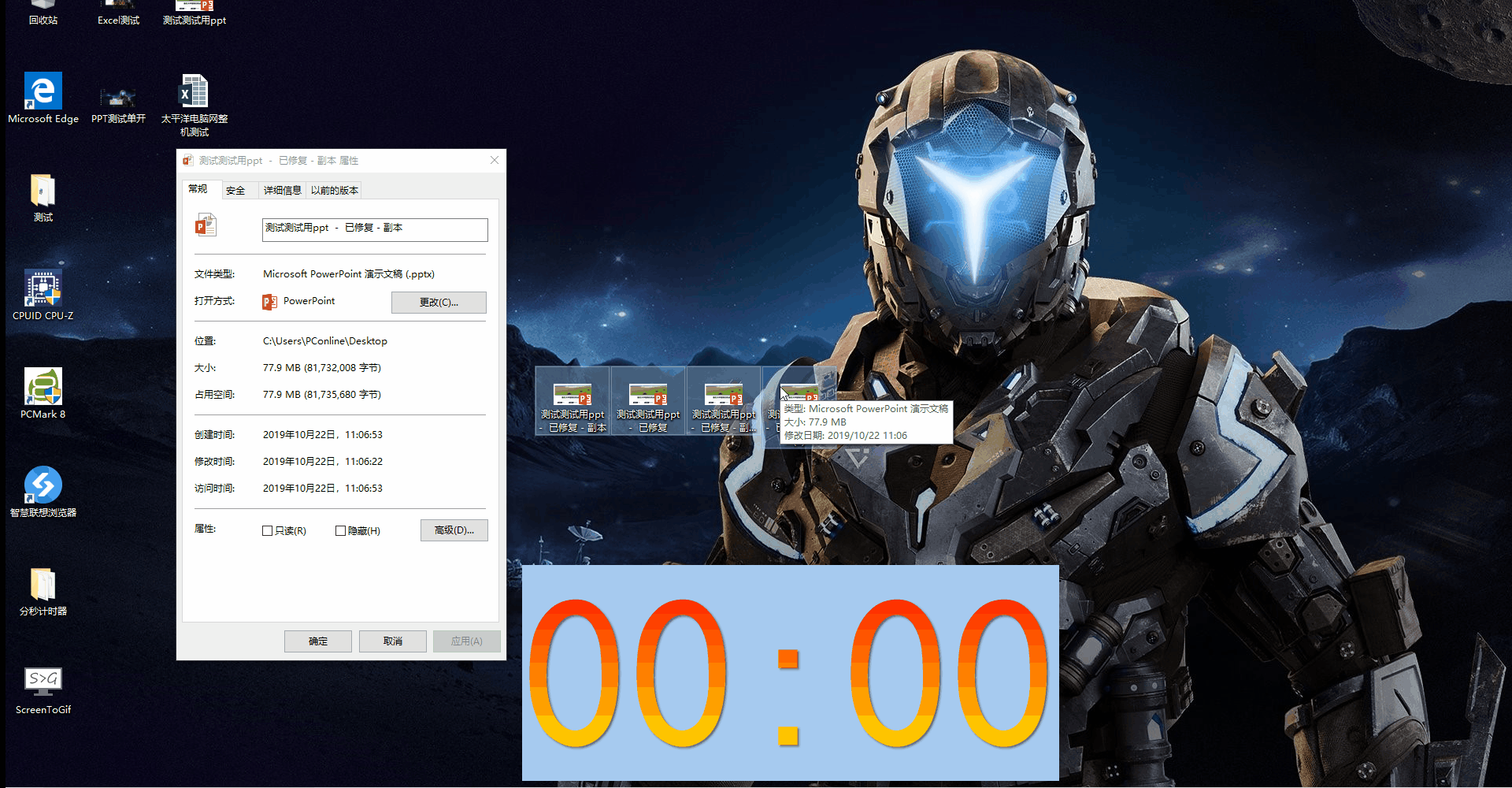Click the file type text Microsoft PowerPoint 演示文稿 (.pptx)
Screen dimensions: 1512x788
coord(349,274)
